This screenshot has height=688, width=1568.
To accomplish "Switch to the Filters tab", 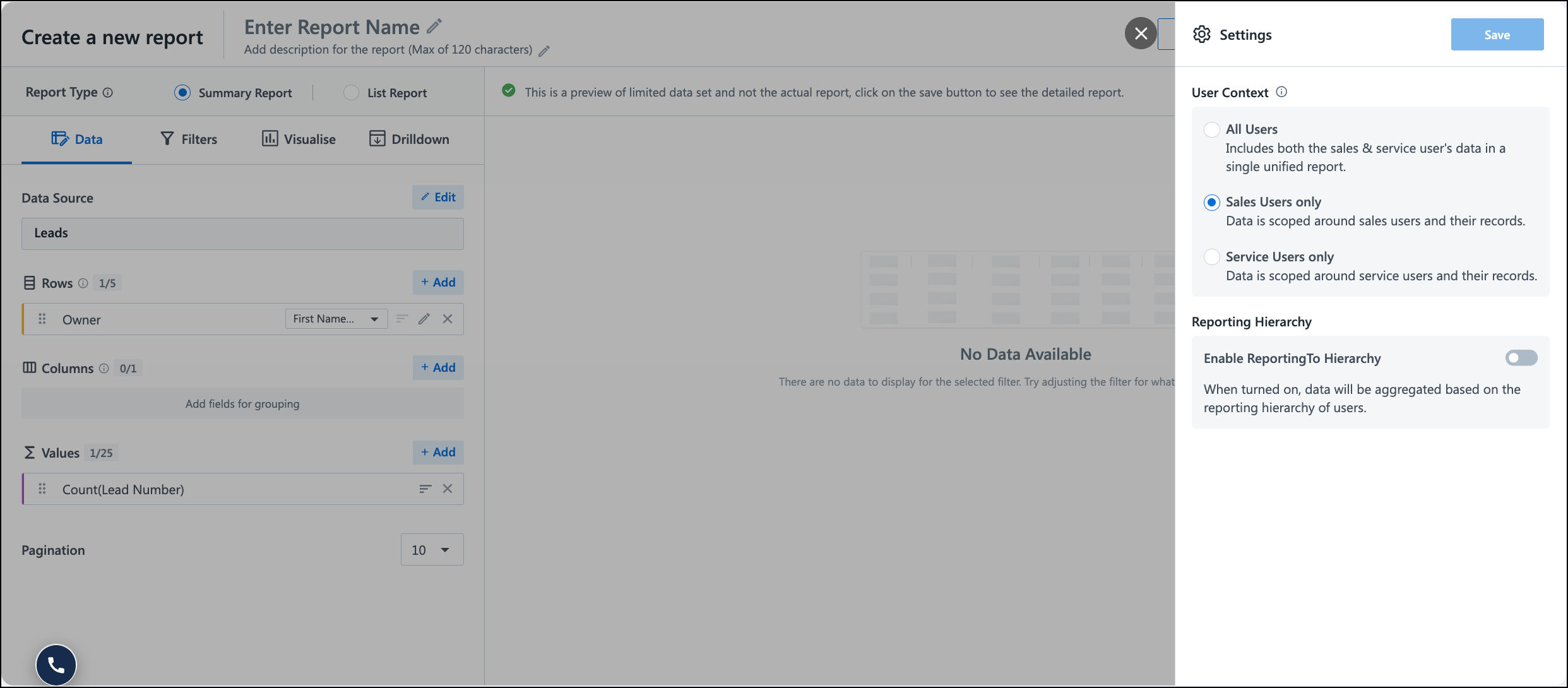I will pyautogui.click(x=189, y=139).
